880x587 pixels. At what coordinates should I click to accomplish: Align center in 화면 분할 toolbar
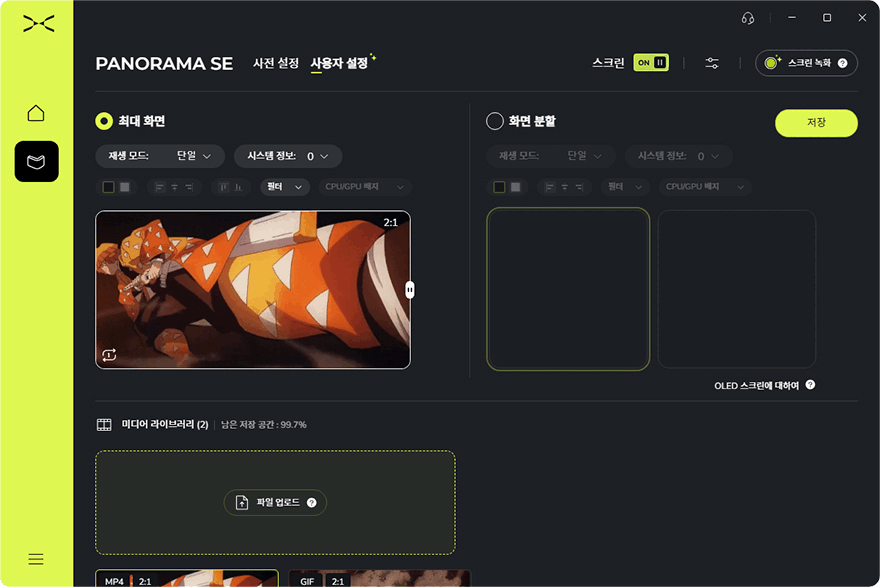565,187
